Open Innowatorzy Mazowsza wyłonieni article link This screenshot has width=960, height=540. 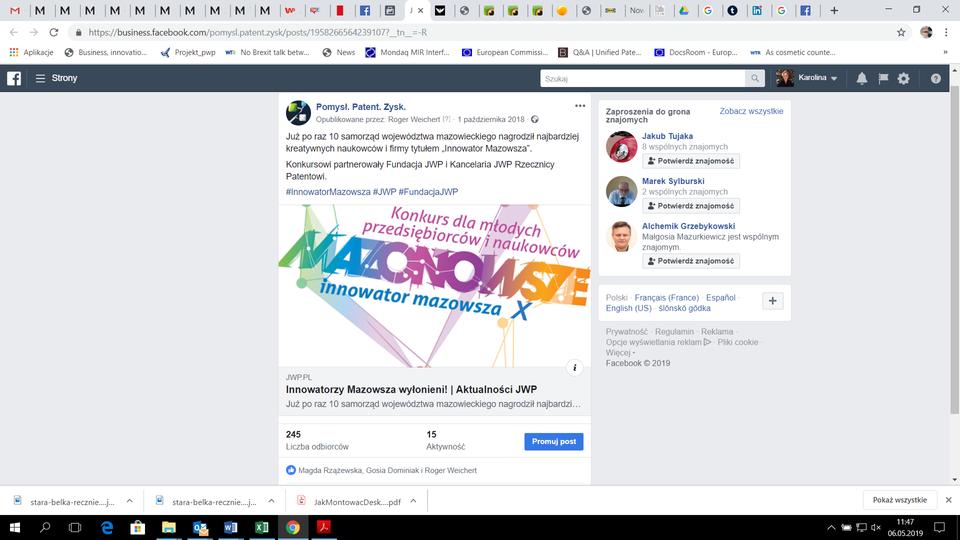click(x=411, y=389)
